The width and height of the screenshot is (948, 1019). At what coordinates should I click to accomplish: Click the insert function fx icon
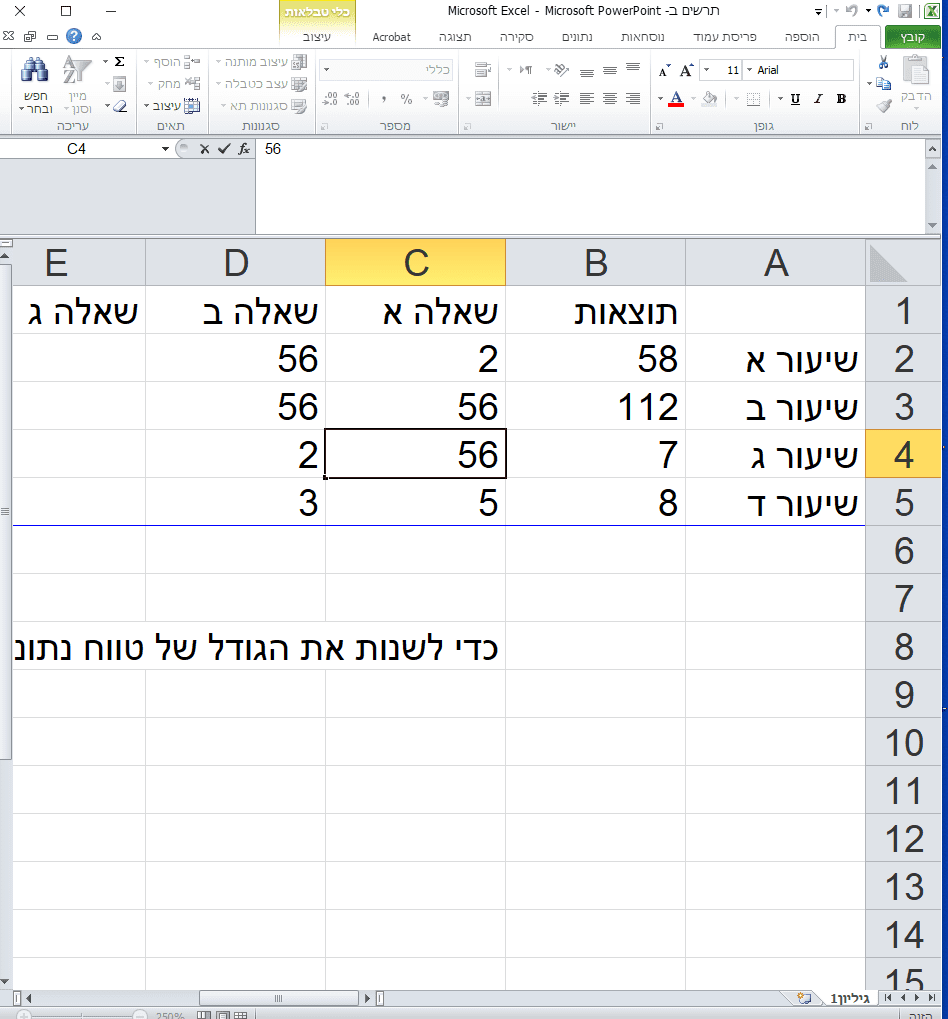244,149
